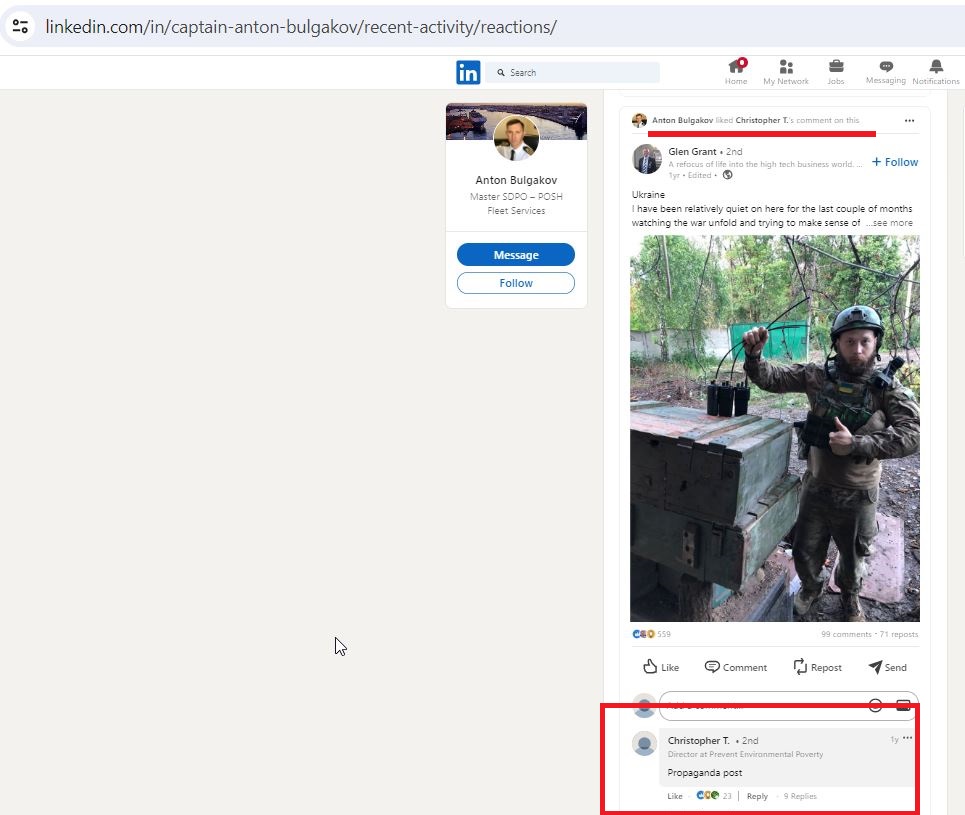Open the Anton Bulgakov name in sidebar card
The height and width of the screenshot is (815, 965).
coord(516,180)
